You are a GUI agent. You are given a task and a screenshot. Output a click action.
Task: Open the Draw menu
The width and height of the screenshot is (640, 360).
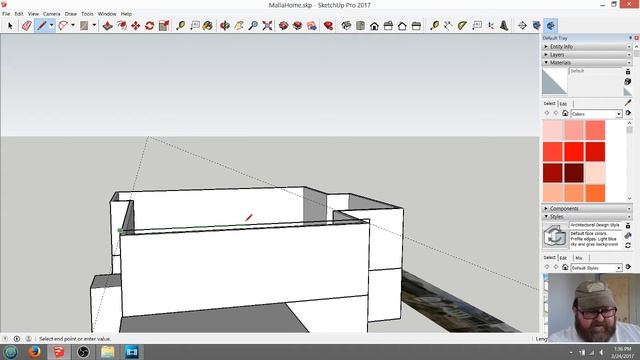coord(71,14)
